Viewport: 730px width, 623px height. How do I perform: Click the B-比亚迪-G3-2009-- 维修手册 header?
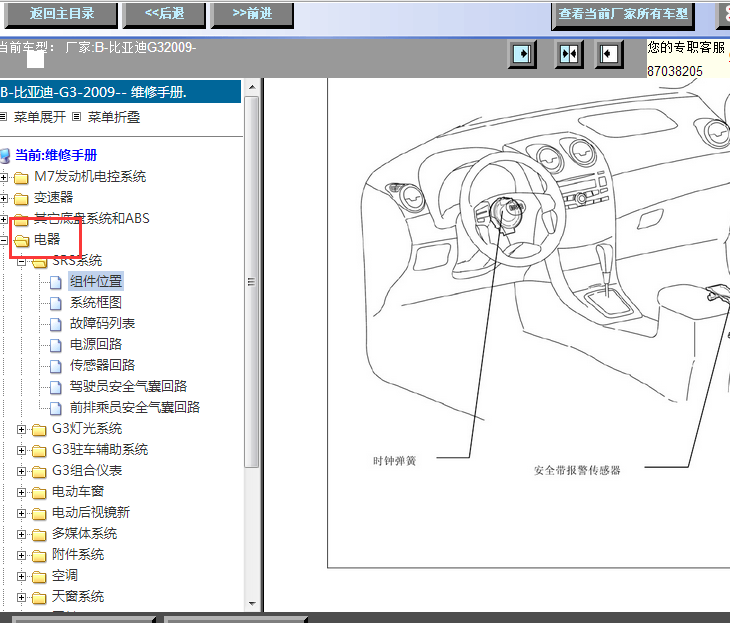point(120,92)
